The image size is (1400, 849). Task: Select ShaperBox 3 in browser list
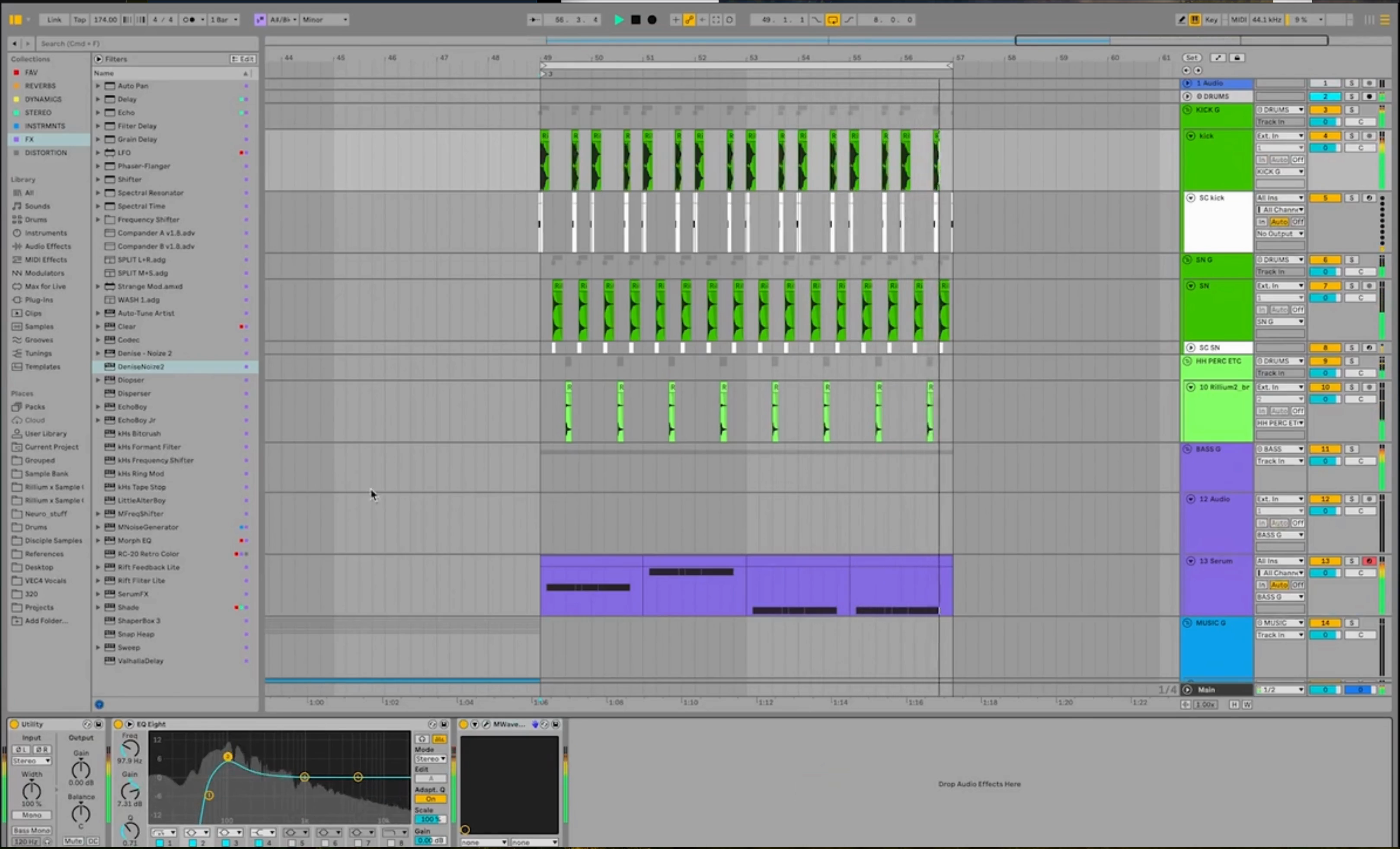click(175, 621)
